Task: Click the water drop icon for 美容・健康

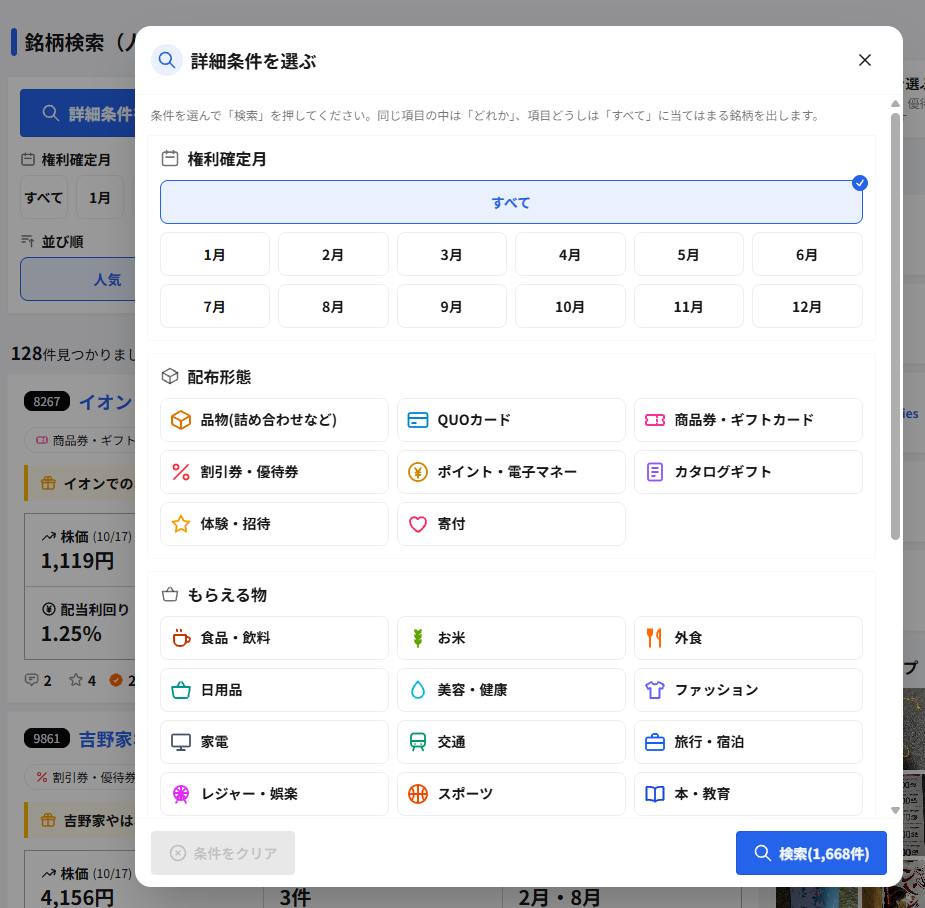Action: click(418, 690)
